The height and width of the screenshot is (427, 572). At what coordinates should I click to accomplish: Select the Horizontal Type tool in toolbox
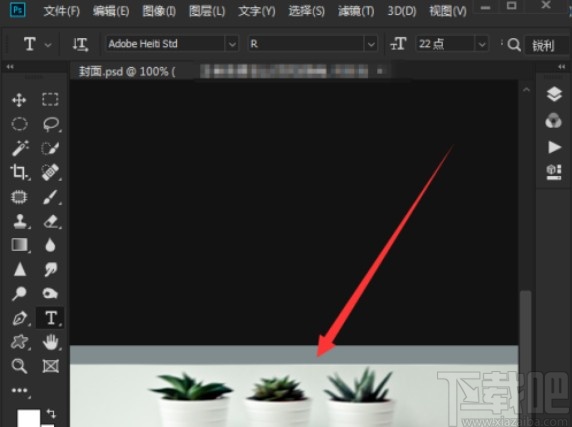[x=51, y=318]
